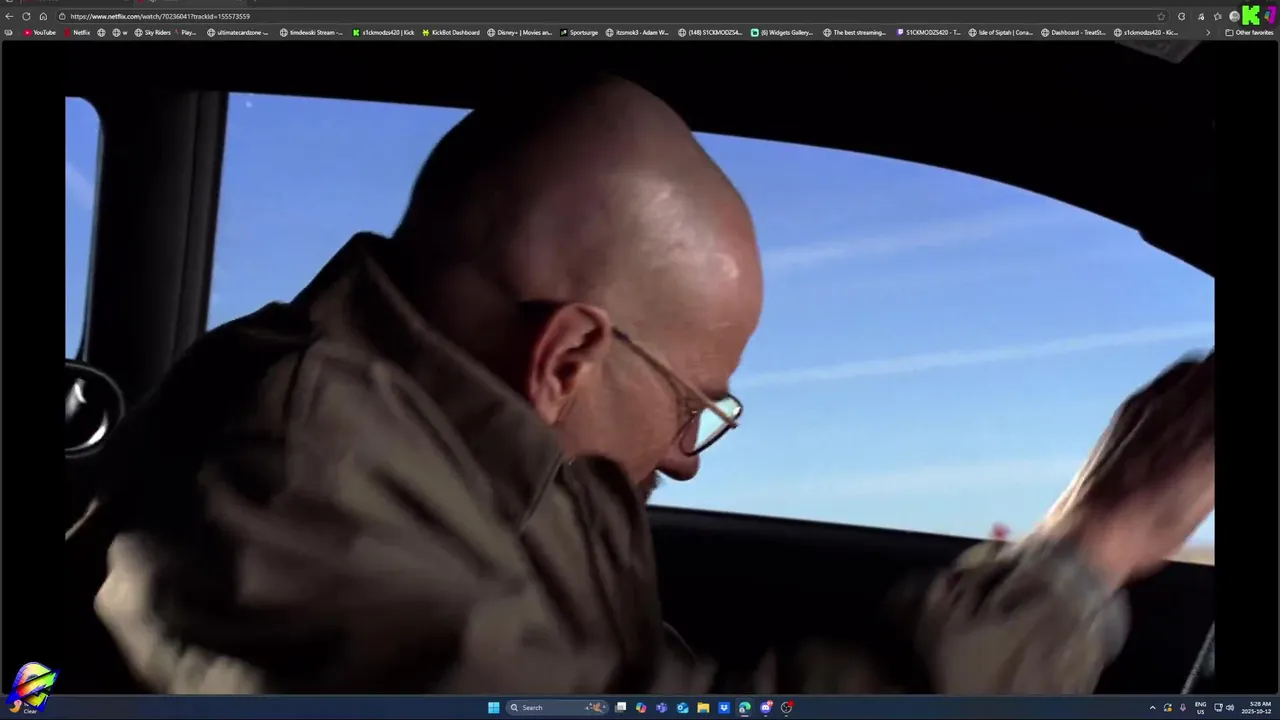Add this page to favorites with star icon
Screen dimensions: 1280x720
coord(1161,16)
